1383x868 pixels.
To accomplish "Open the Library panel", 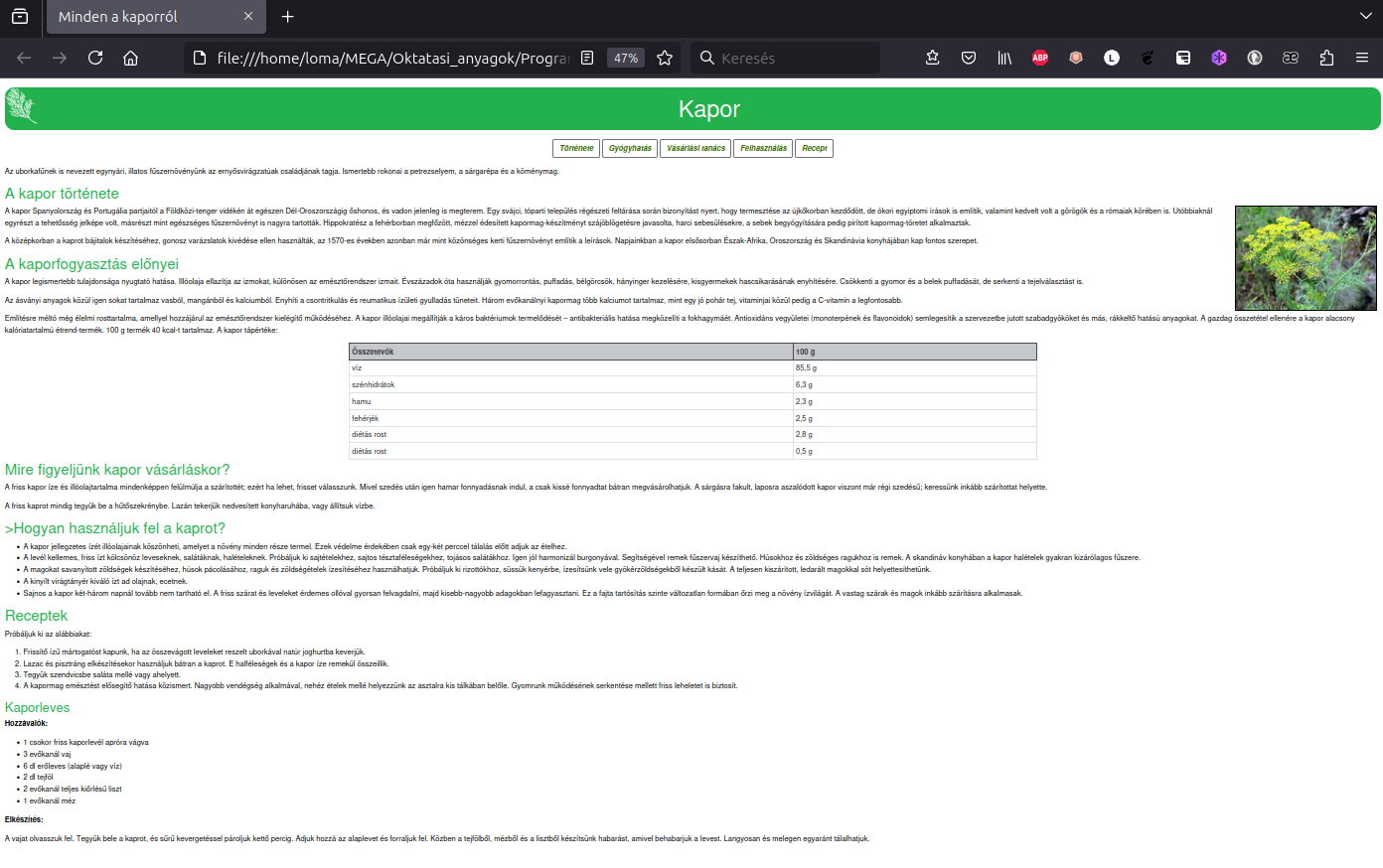I will click(x=1004, y=58).
